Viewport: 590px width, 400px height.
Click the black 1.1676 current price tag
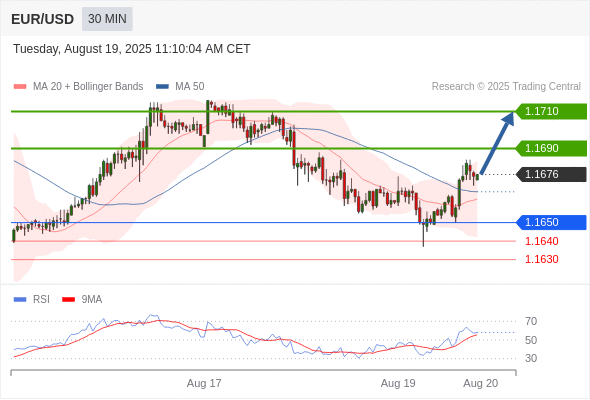pos(551,174)
